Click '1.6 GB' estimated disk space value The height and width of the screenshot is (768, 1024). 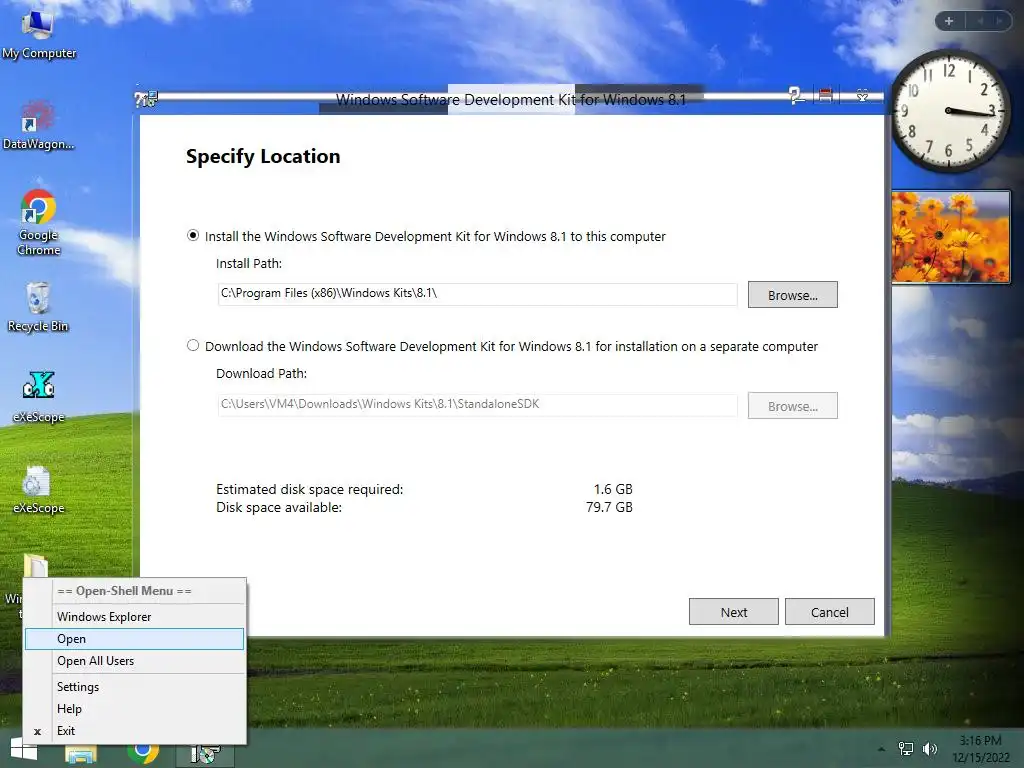pyautogui.click(x=613, y=488)
